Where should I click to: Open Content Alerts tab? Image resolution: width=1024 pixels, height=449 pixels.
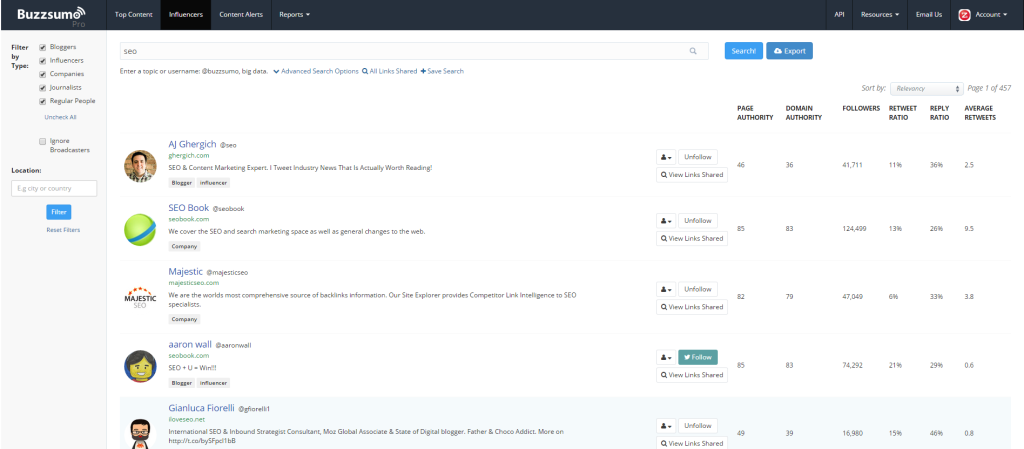coord(241,14)
